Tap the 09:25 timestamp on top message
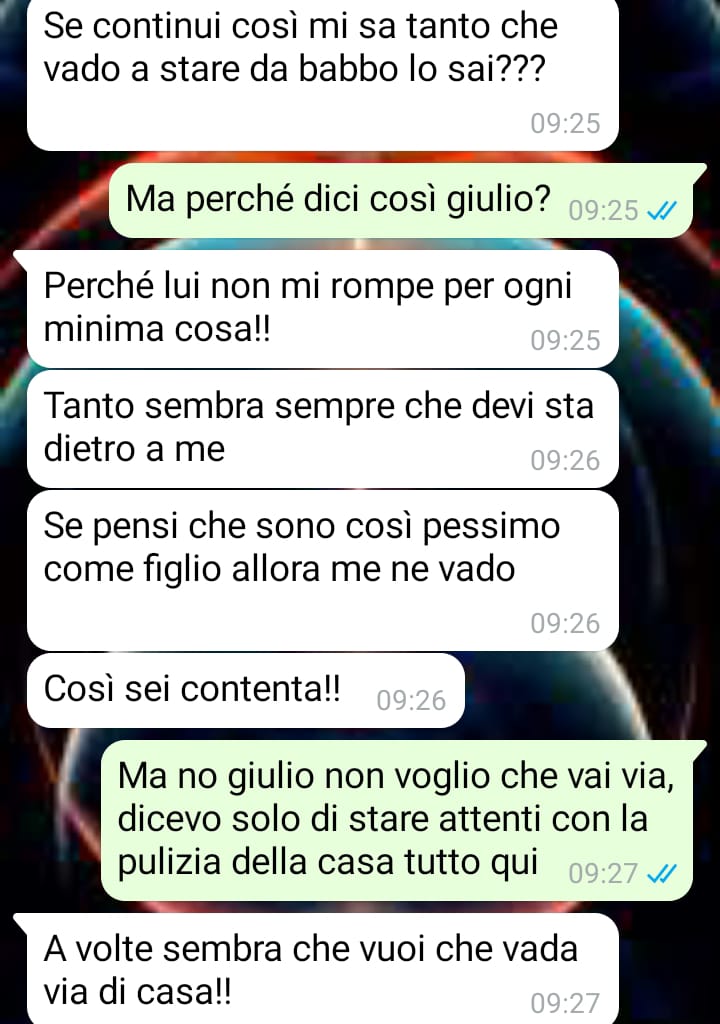 pos(565,123)
